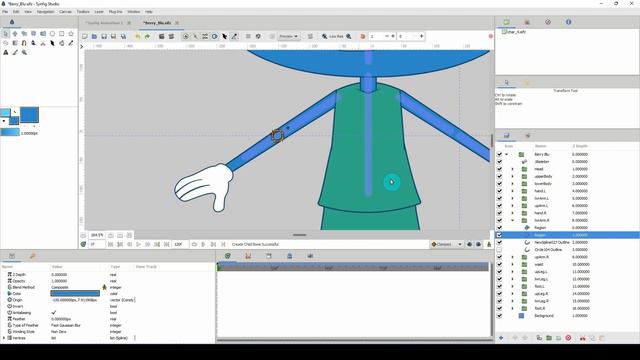Click the Save file toolbar icon
The width and height of the screenshot is (640, 360).
click(104, 36)
